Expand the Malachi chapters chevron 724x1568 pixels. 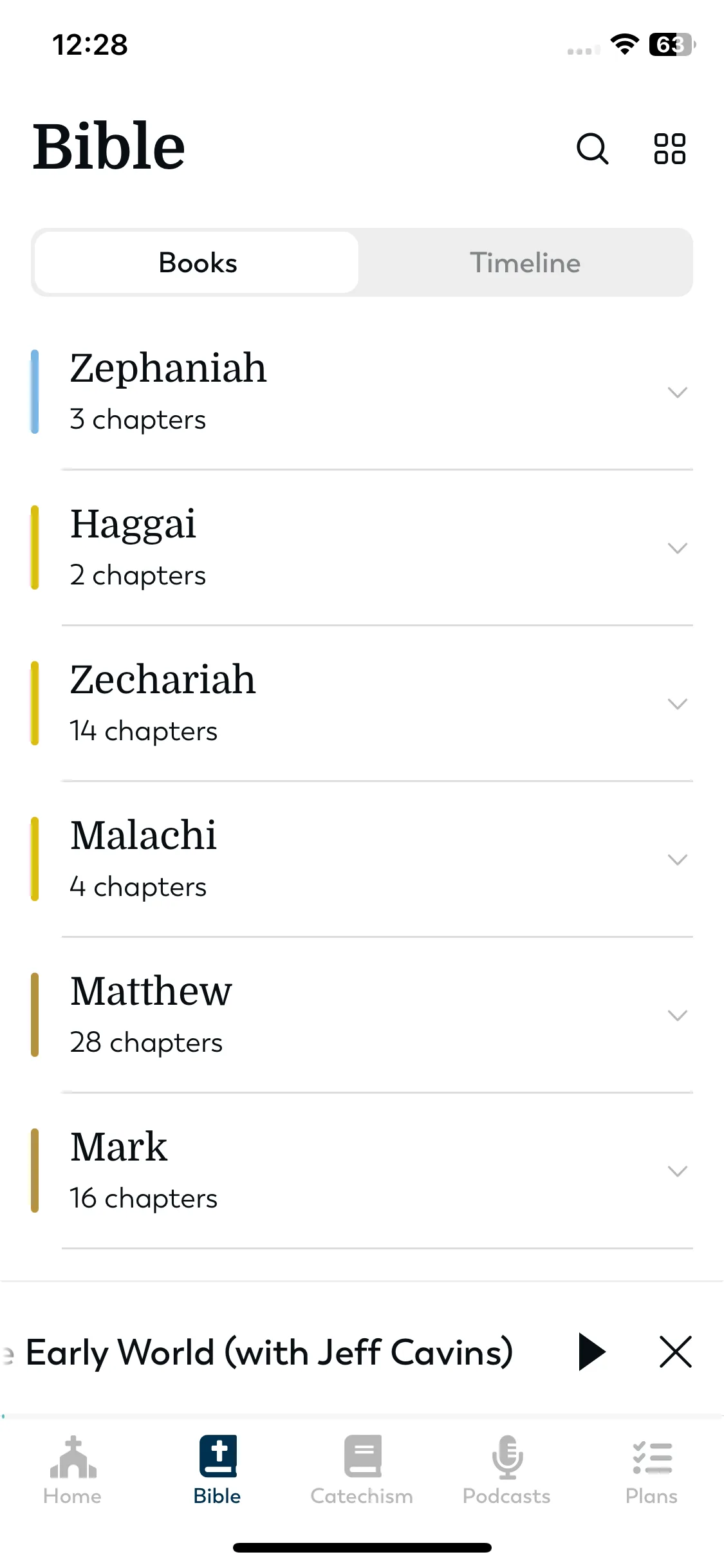[x=678, y=859]
